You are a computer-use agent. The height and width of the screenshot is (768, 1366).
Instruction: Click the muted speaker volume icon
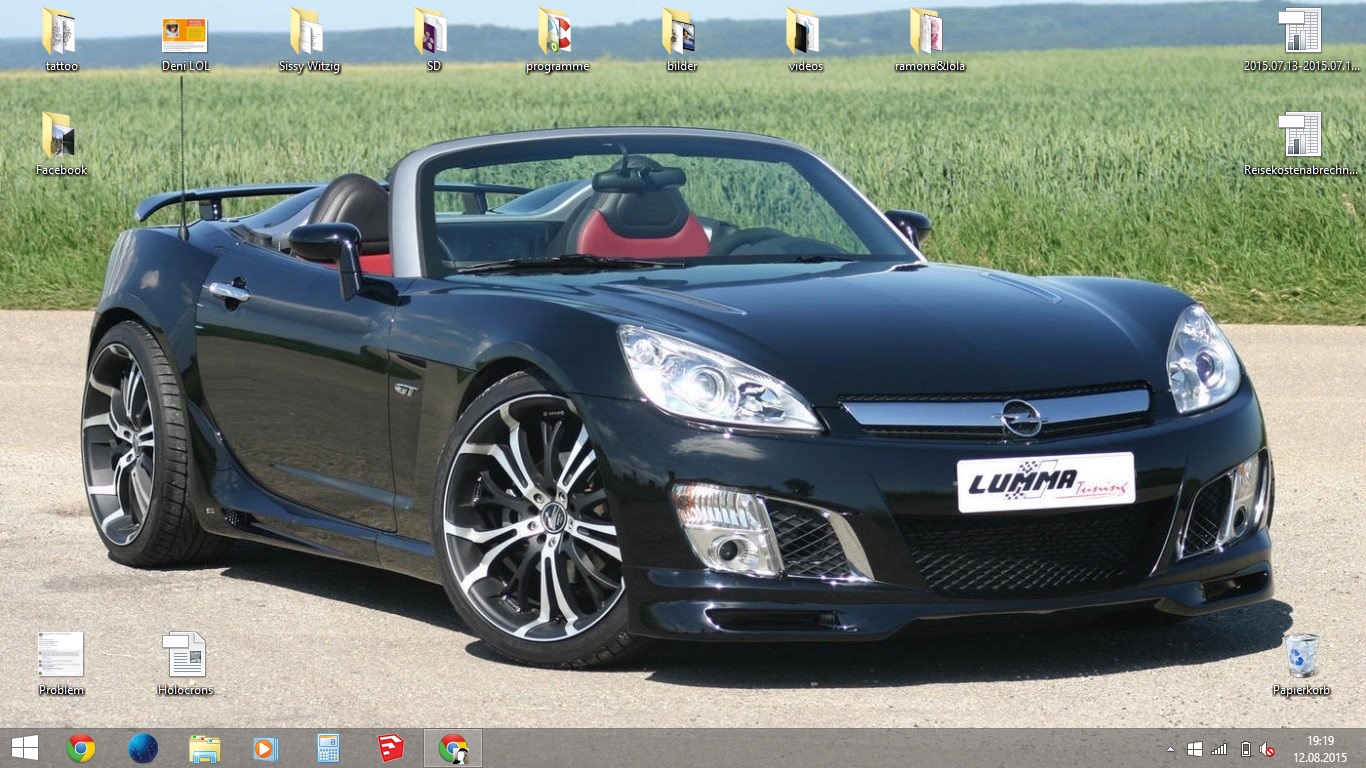click(1267, 749)
